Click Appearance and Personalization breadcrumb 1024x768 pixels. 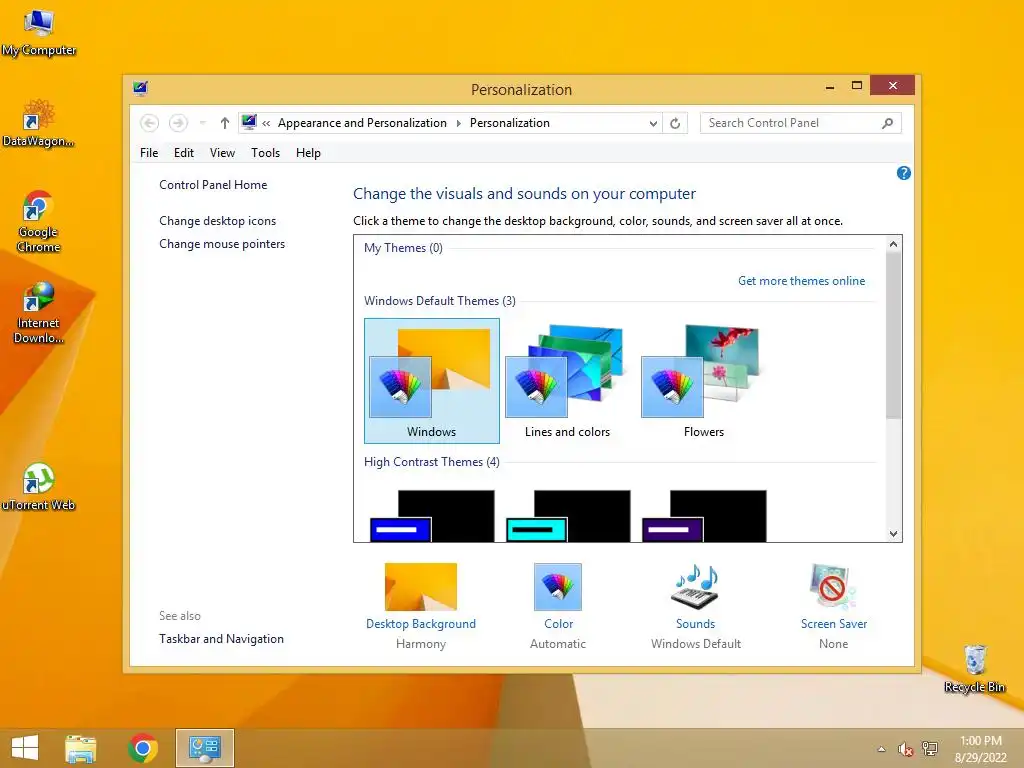pos(362,123)
